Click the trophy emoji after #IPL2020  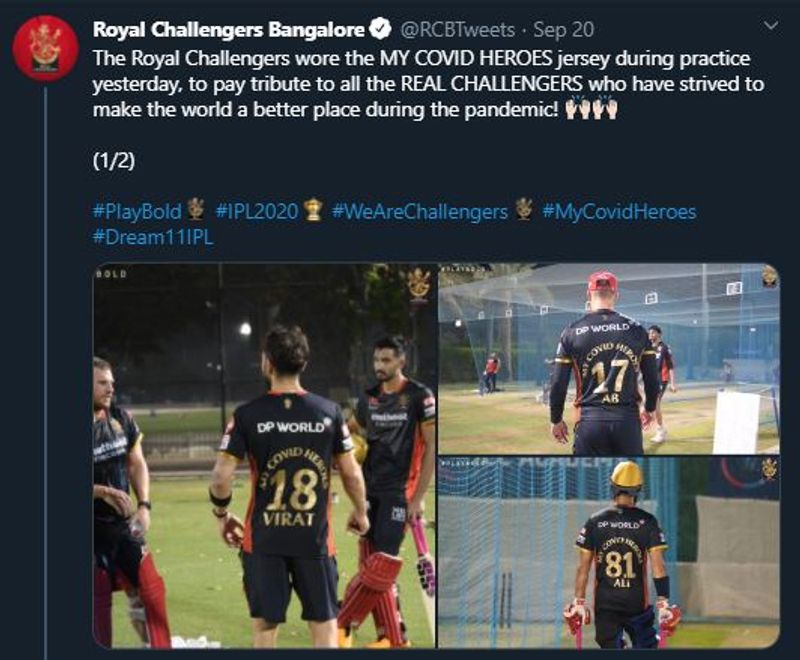[x=313, y=210]
